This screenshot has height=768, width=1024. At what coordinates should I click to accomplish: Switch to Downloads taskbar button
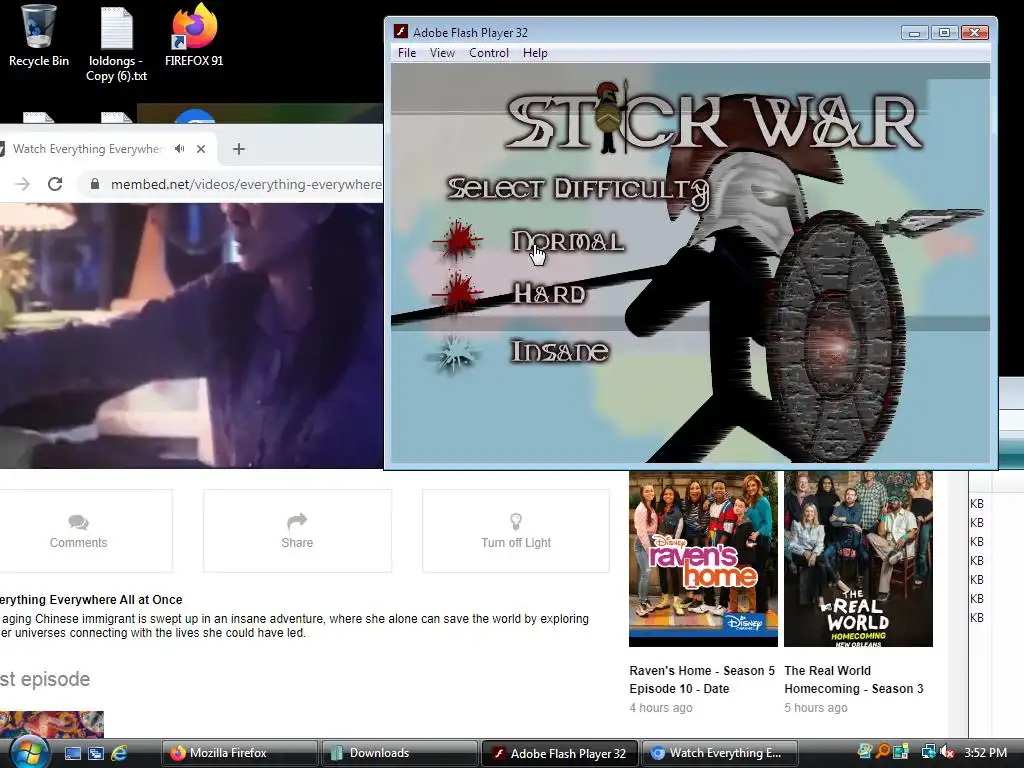coord(399,753)
